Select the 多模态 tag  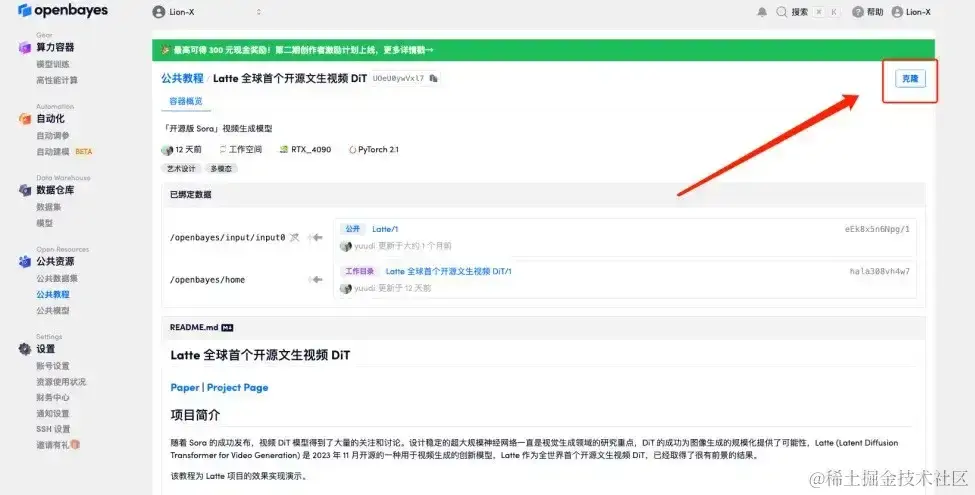[x=221, y=169]
